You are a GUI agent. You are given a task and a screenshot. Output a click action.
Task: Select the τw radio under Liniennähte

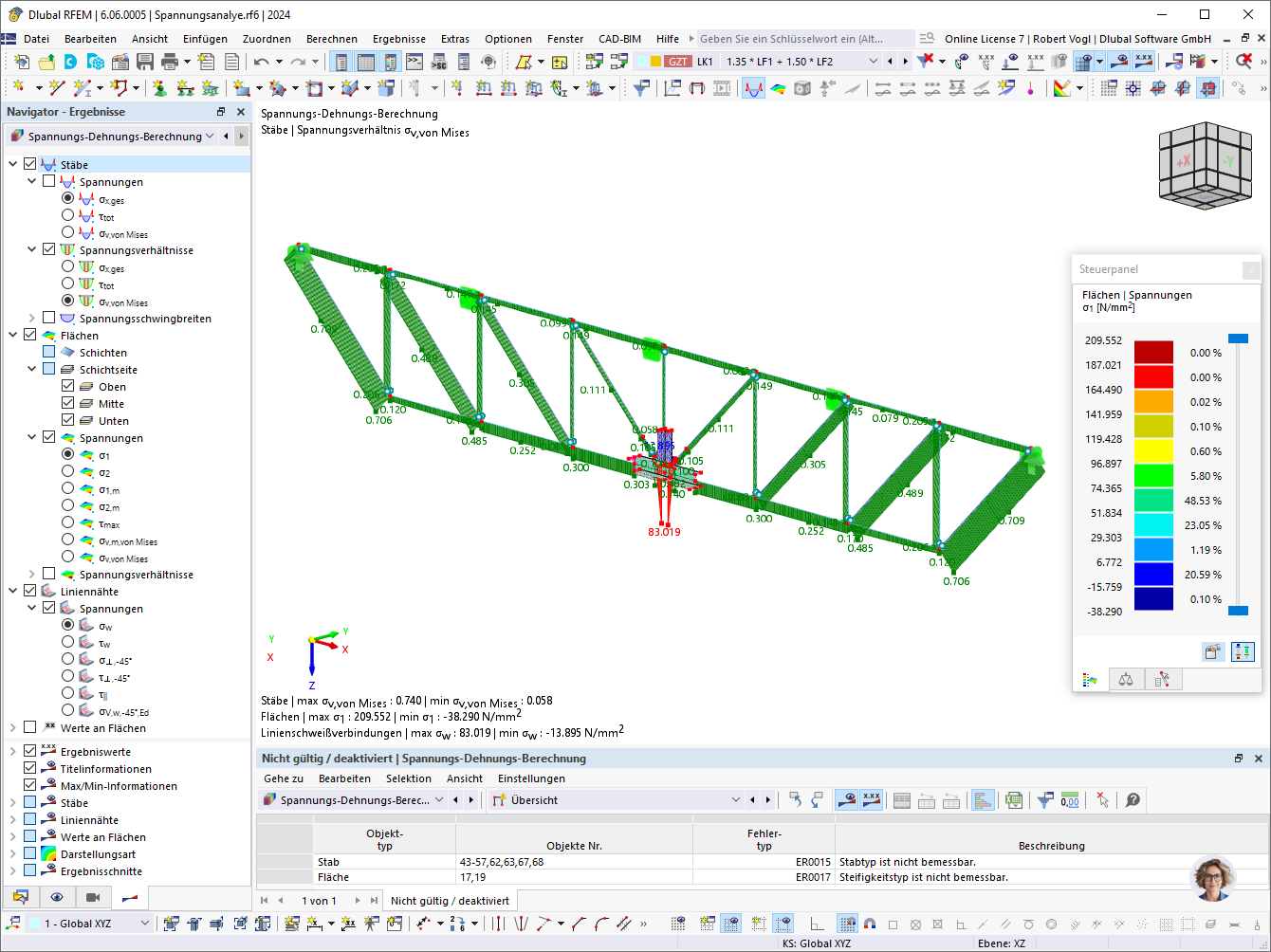click(x=67, y=642)
